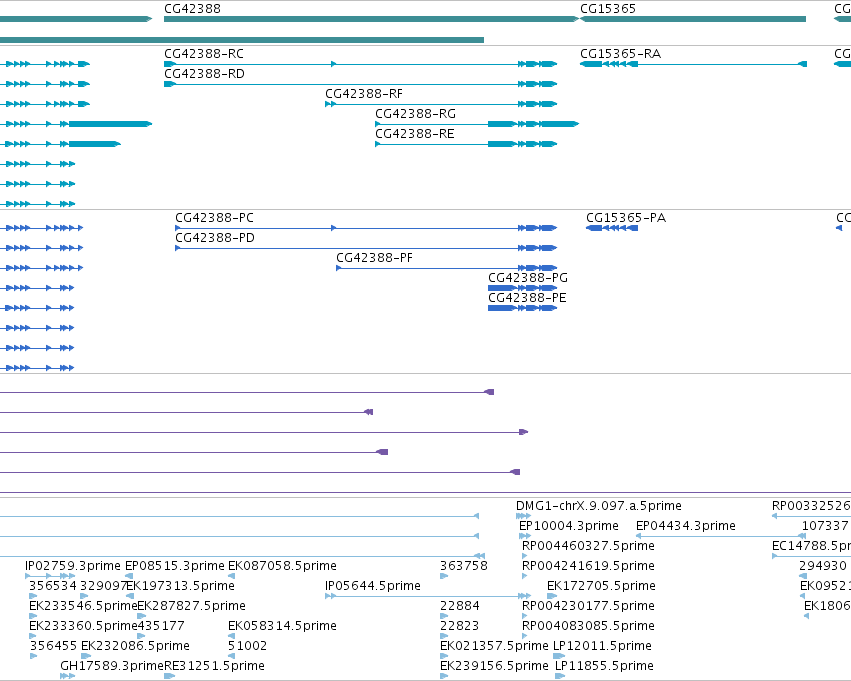Screen dimensions: 851x681
Task: Open feature labeled 51002
Action: (247, 646)
